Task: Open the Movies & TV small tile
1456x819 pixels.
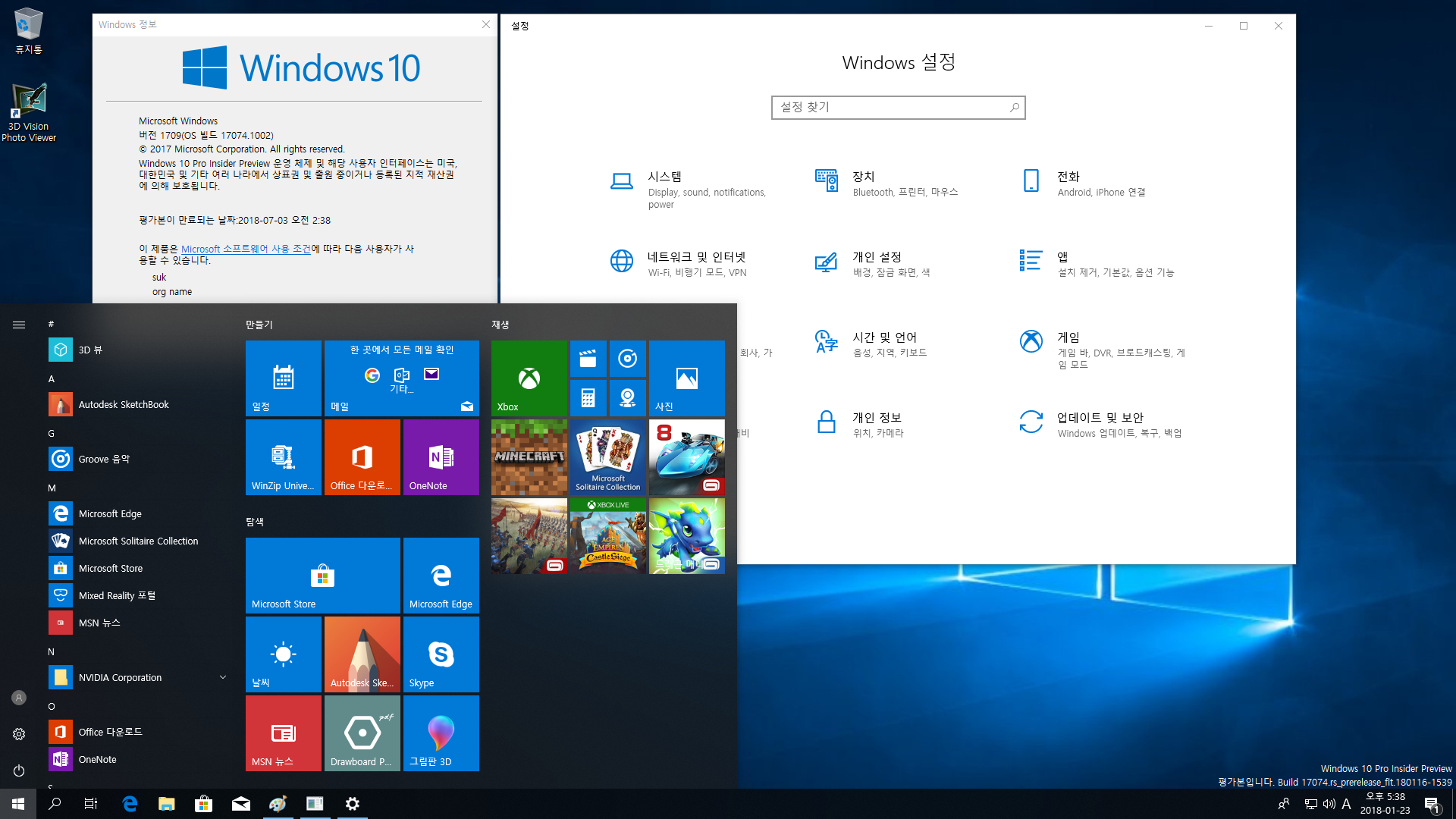Action: click(588, 359)
